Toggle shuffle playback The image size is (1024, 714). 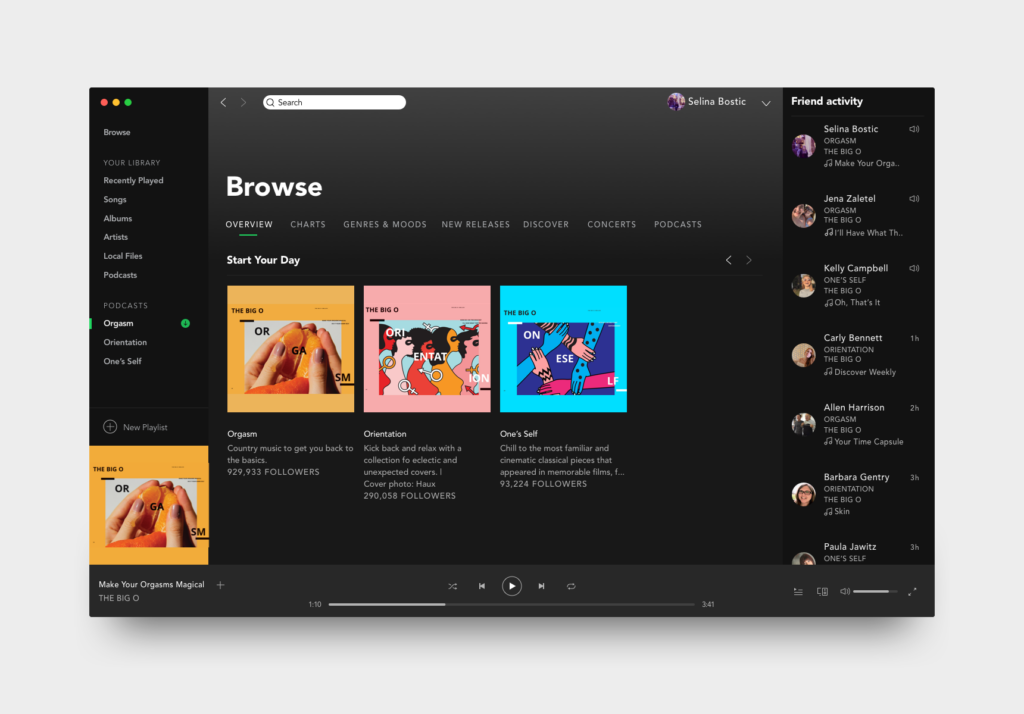coord(453,586)
